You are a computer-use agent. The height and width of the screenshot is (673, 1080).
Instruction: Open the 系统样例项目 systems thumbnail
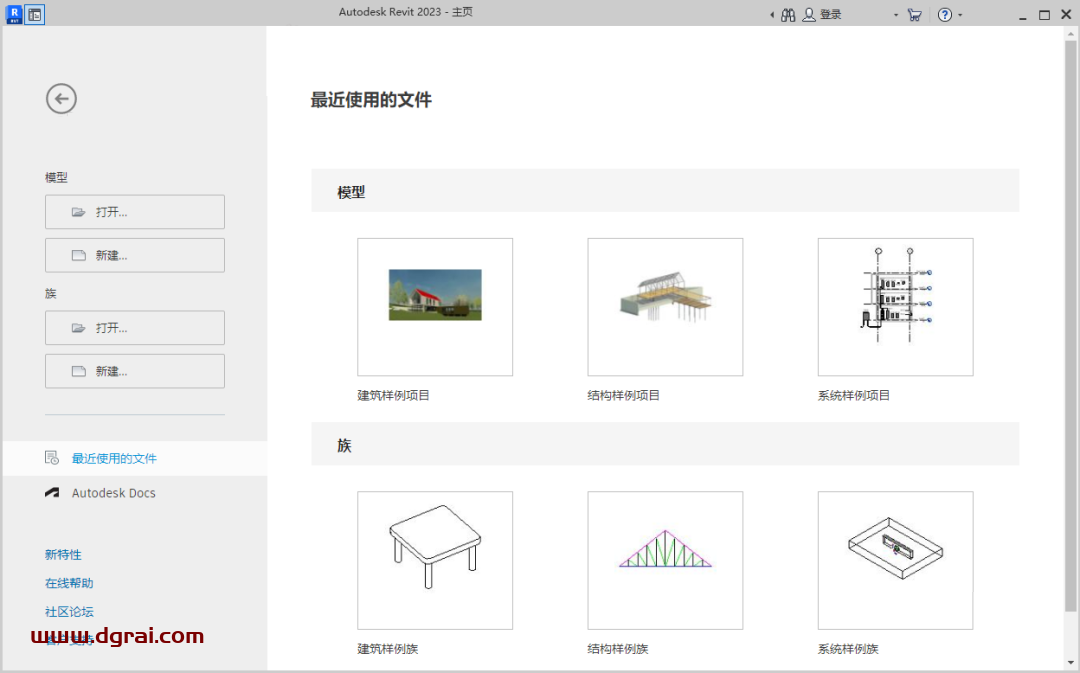[x=895, y=307]
